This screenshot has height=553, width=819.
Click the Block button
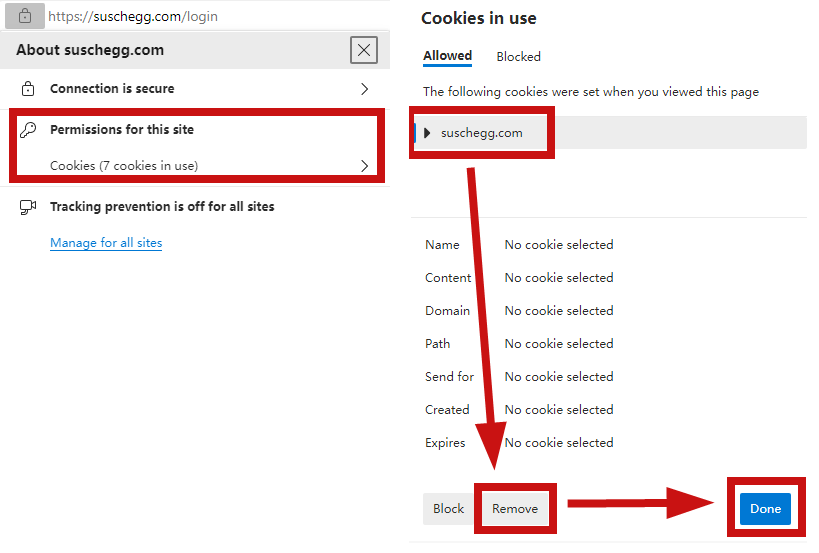448,509
